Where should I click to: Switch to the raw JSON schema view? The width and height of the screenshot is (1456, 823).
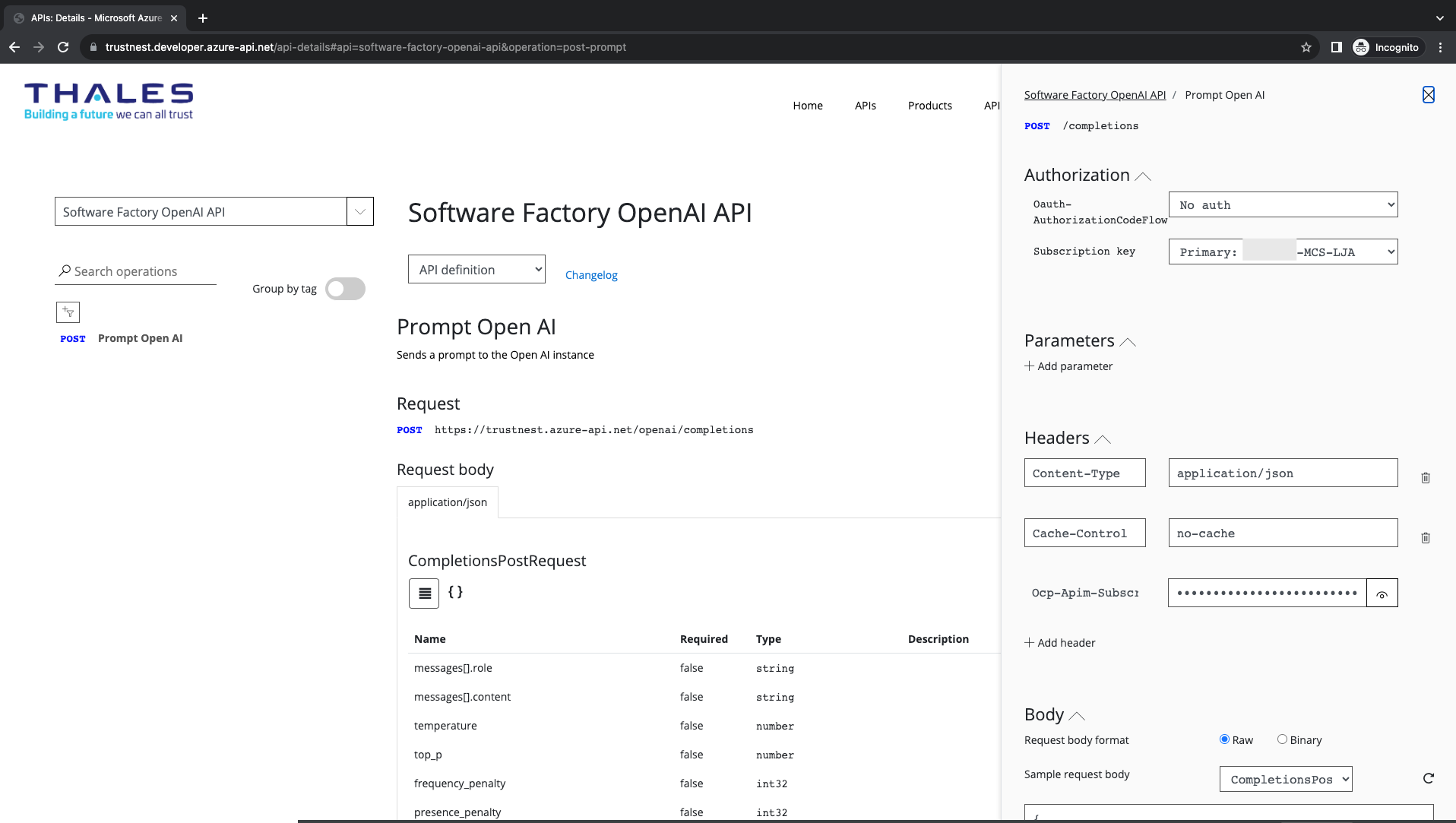coord(455,592)
